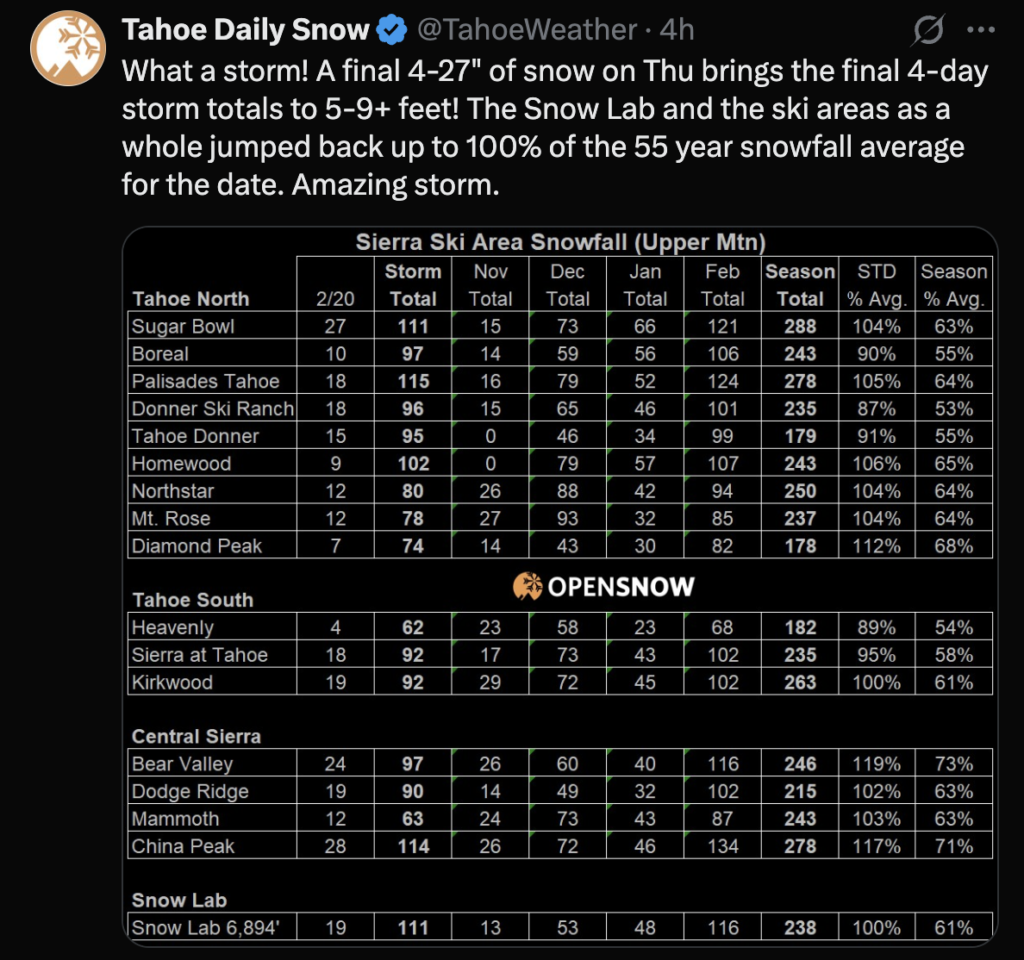Select the China Peak row label
Screen dimensions: 1024x960
point(183,846)
